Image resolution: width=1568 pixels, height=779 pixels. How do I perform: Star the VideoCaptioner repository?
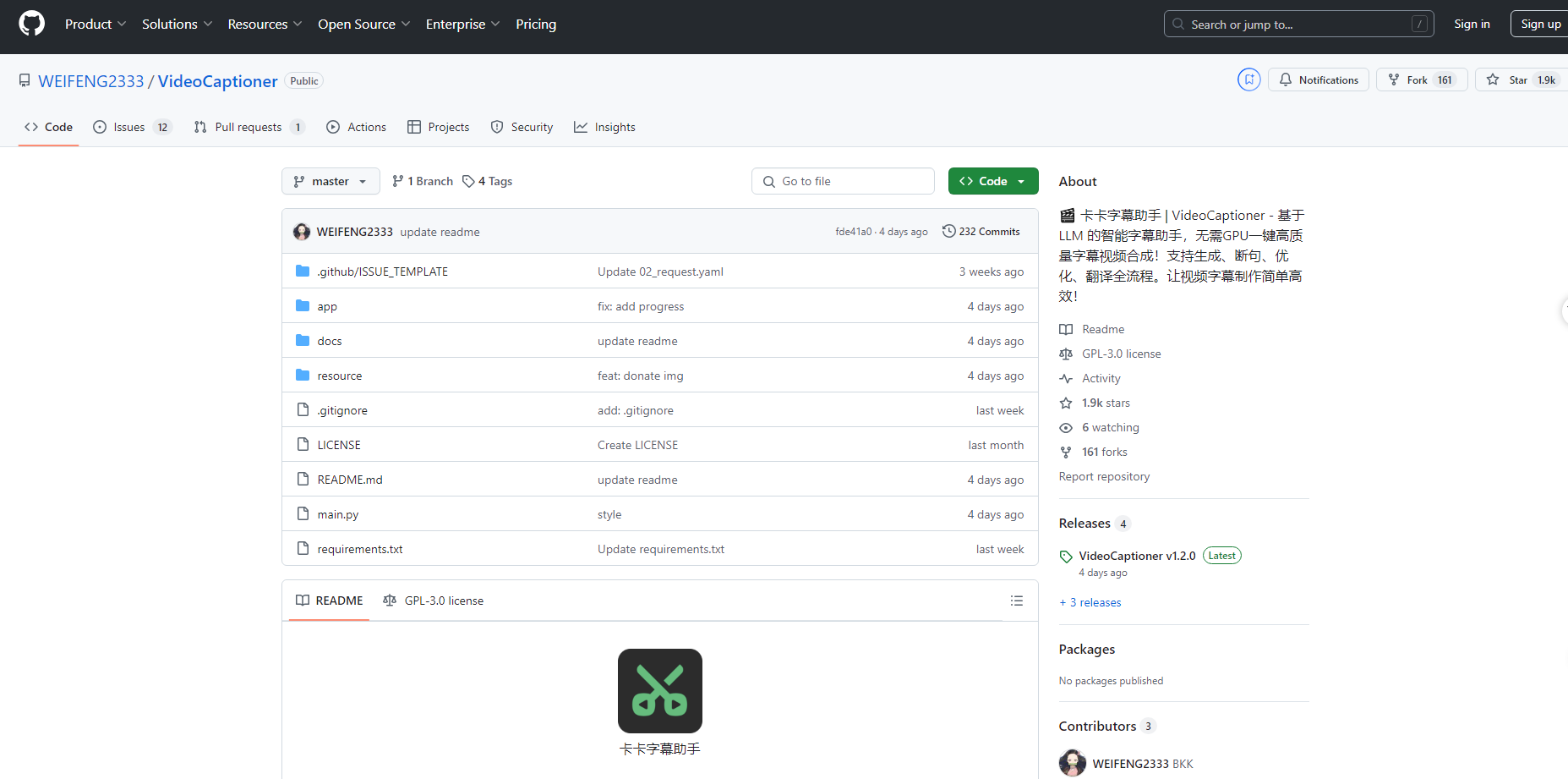1517,80
